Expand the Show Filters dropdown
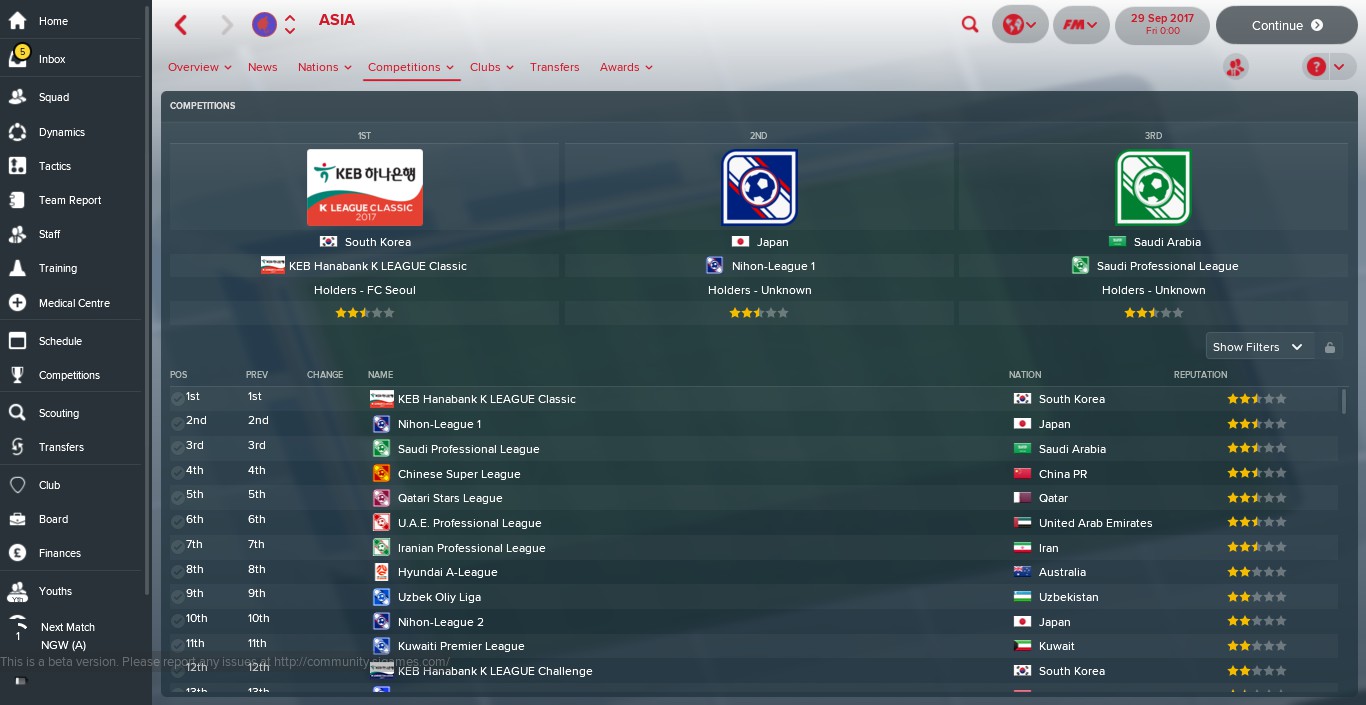The image size is (1366, 705). pos(1259,347)
